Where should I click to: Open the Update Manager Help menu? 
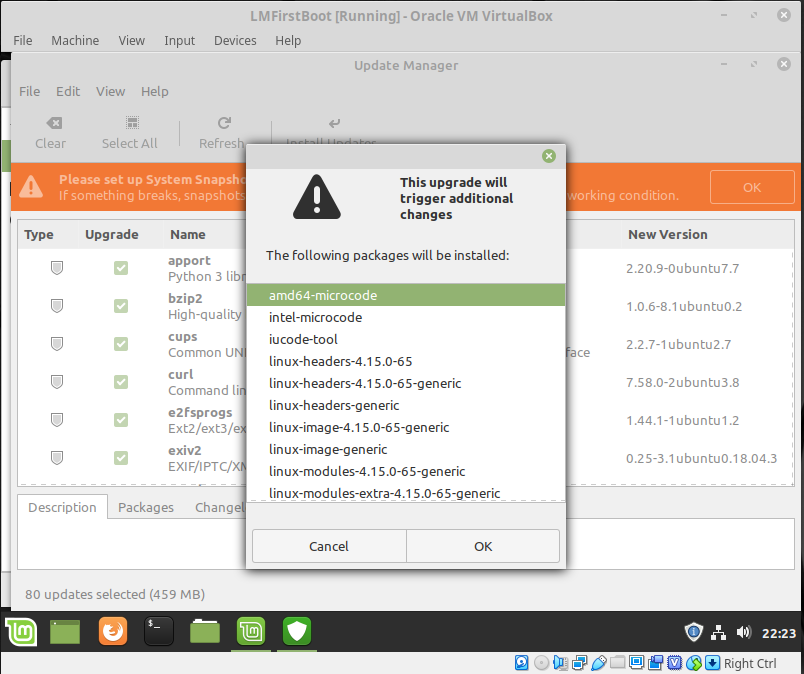[154, 91]
